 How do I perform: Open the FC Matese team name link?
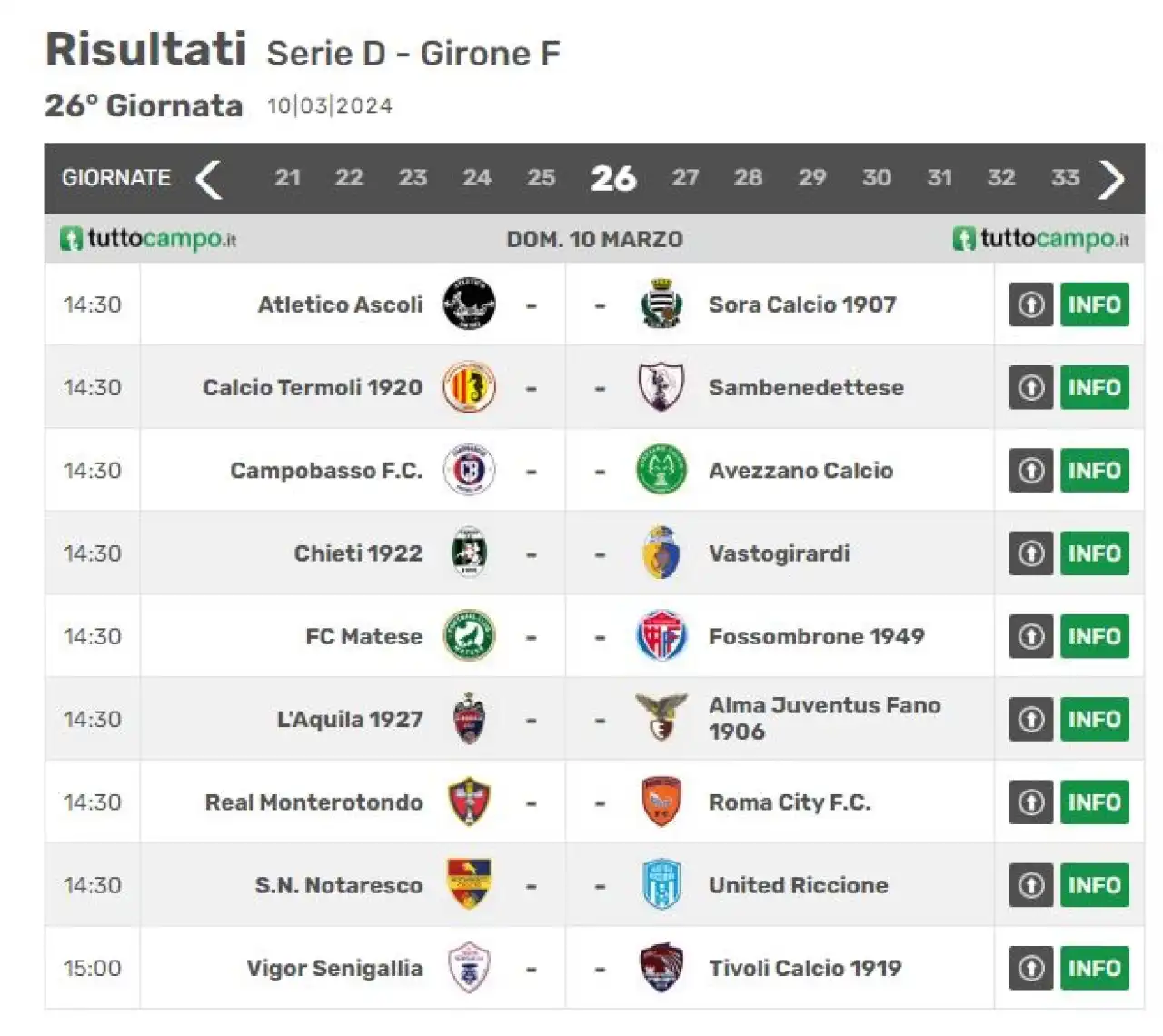click(363, 637)
